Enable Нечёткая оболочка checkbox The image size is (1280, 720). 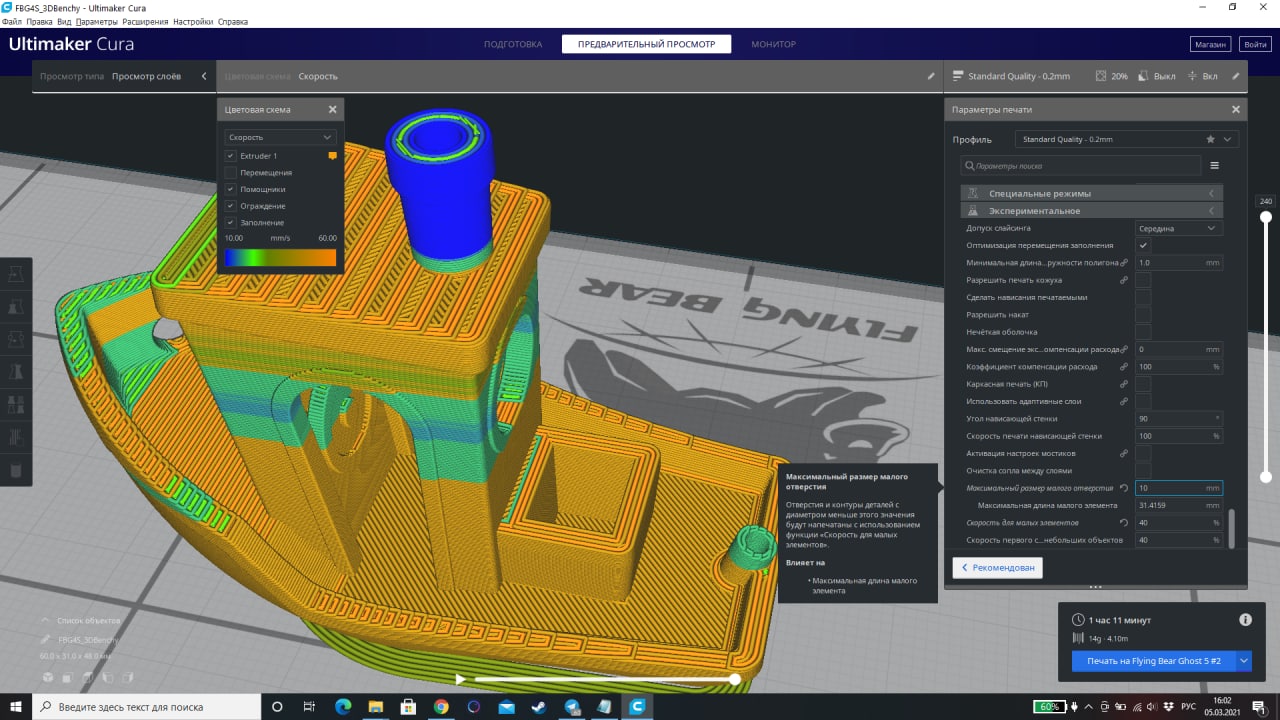coord(1143,331)
